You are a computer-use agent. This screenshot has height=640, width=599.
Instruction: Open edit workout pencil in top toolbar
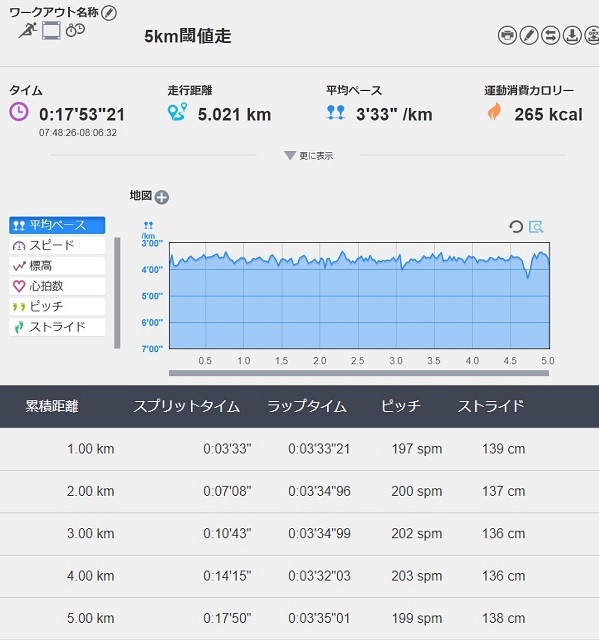tap(529, 35)
